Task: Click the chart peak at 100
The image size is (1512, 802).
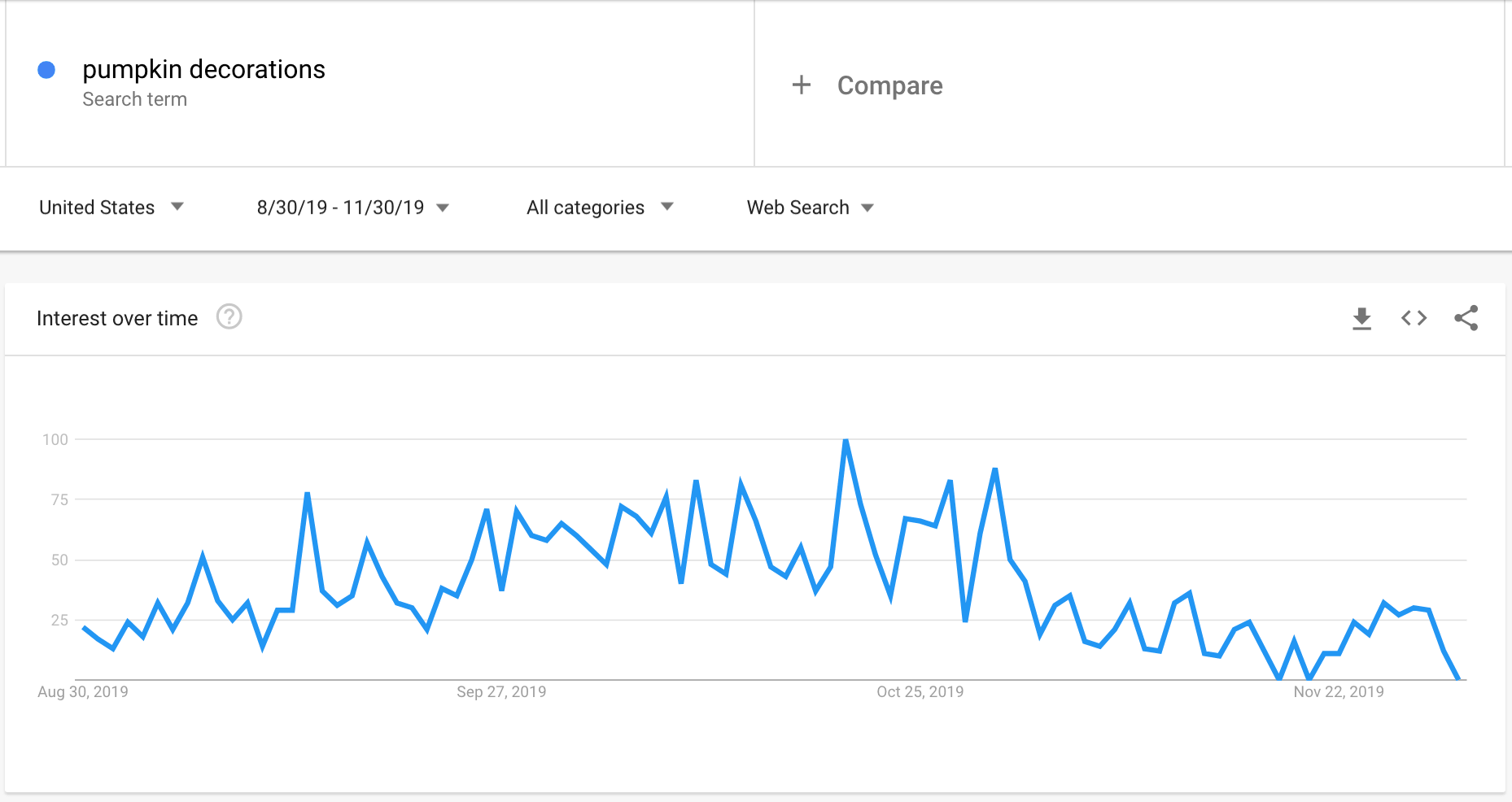Action: (x=846, y=440)
